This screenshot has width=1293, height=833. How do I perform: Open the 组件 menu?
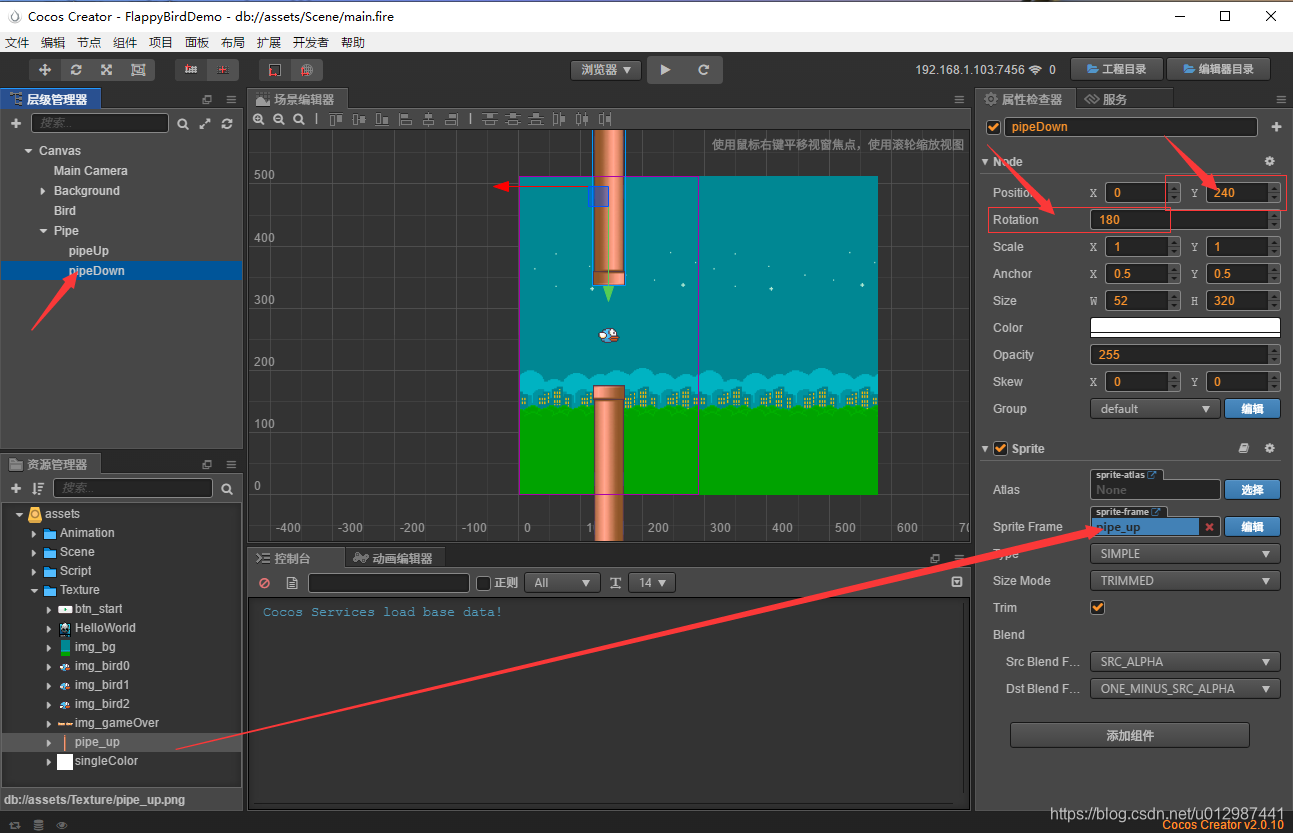click(125, 43)
